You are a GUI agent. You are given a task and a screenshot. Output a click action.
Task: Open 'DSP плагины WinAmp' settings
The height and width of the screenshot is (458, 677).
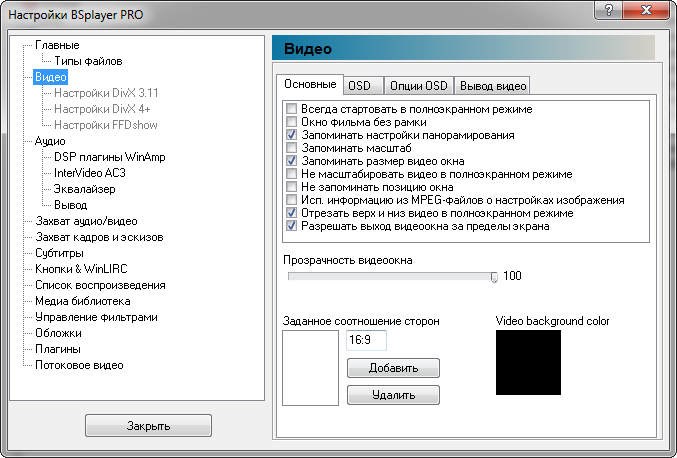point(109,157)
